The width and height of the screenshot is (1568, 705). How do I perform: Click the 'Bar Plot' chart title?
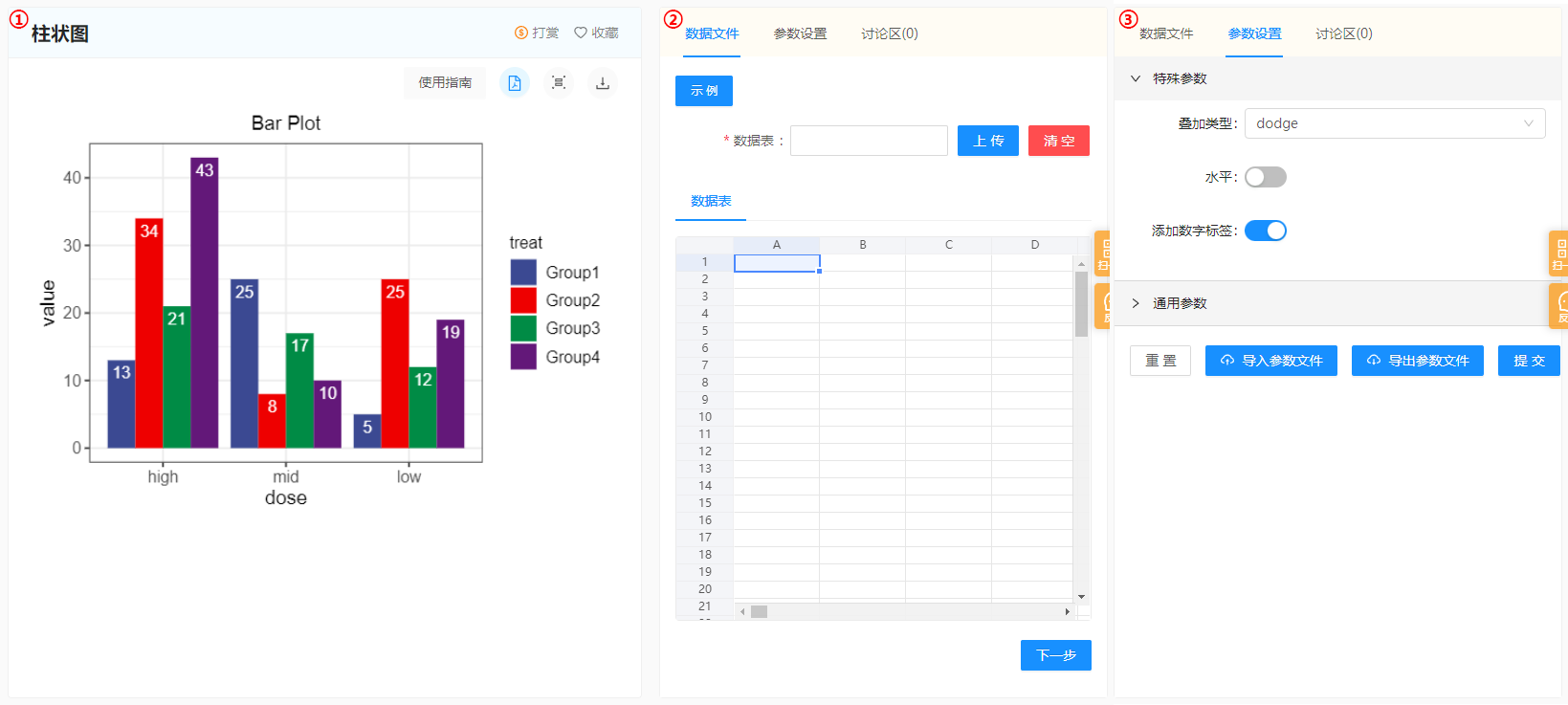[x=286, y=123]
